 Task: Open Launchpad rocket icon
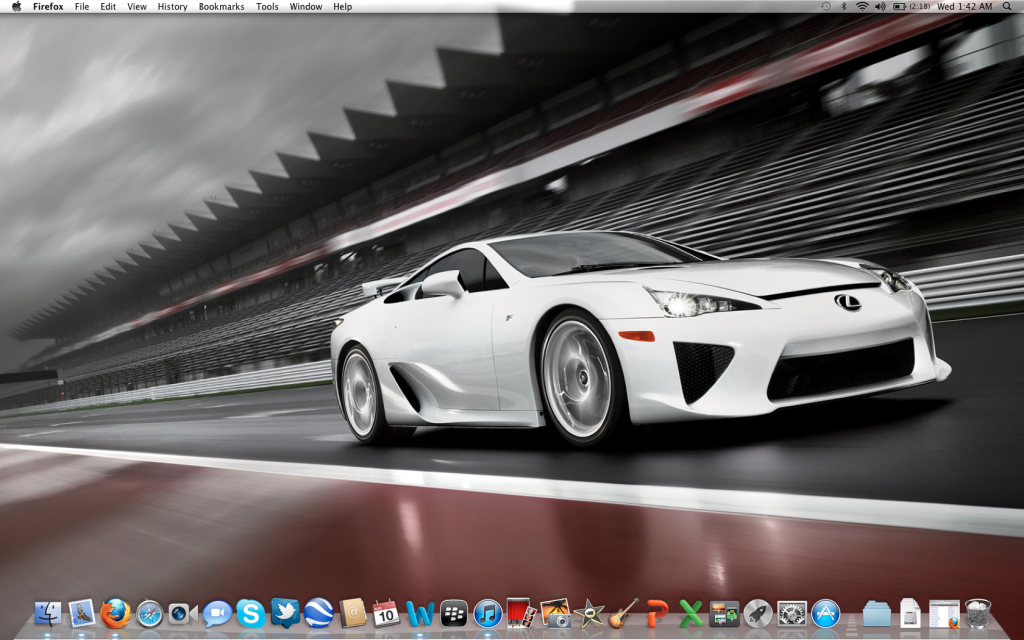pos(758,614)
